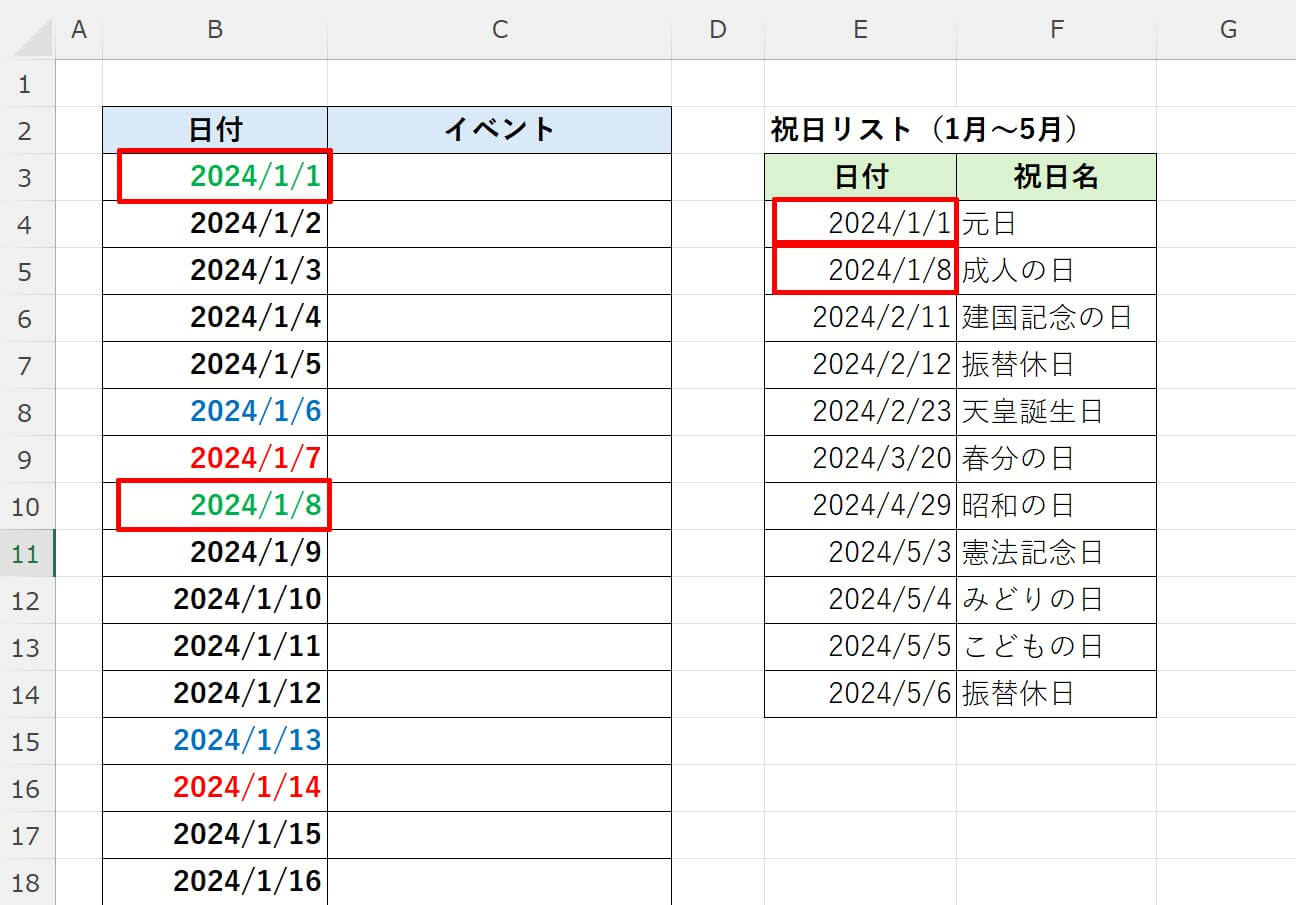Select column F header
This screenshot has width=1296, height=905.
click(x=1057, y=30)
